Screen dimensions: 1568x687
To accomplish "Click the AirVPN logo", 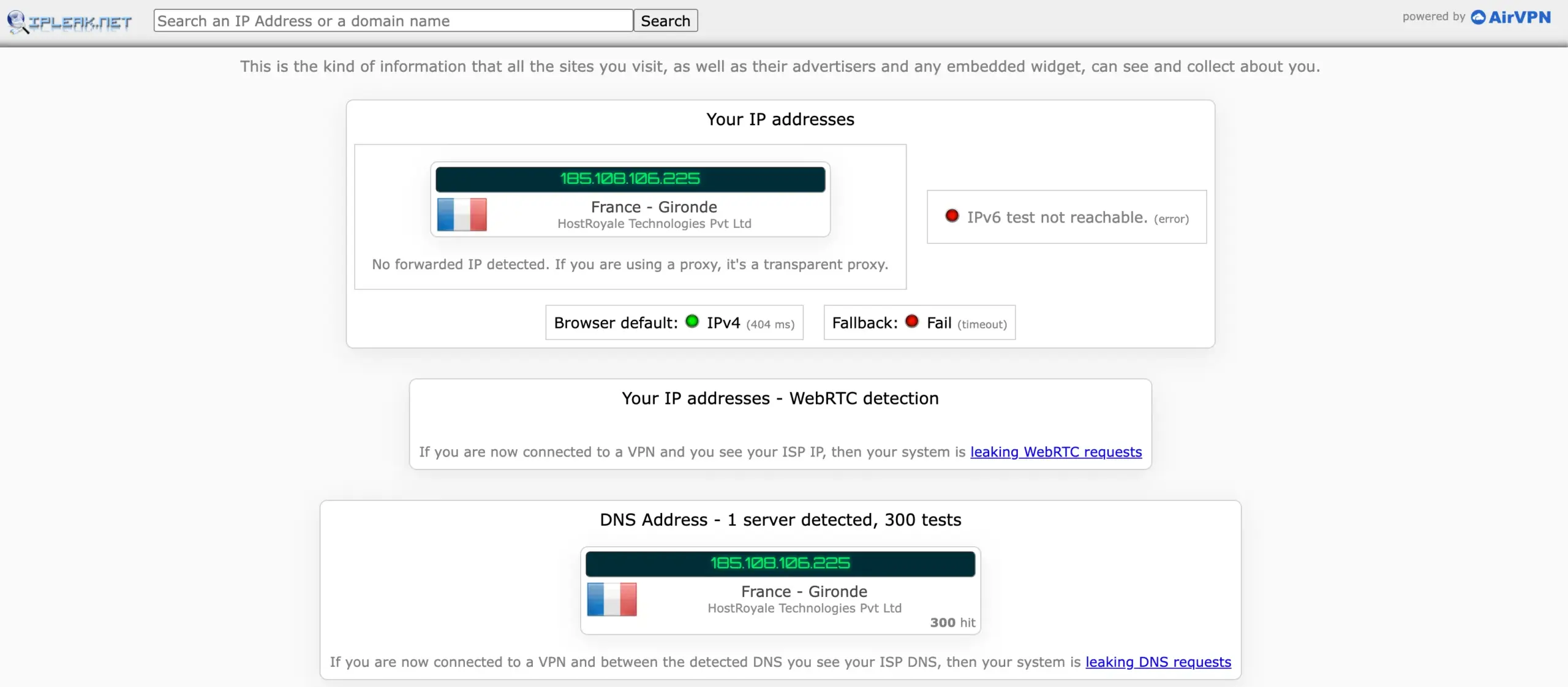I will (1510, 17).
